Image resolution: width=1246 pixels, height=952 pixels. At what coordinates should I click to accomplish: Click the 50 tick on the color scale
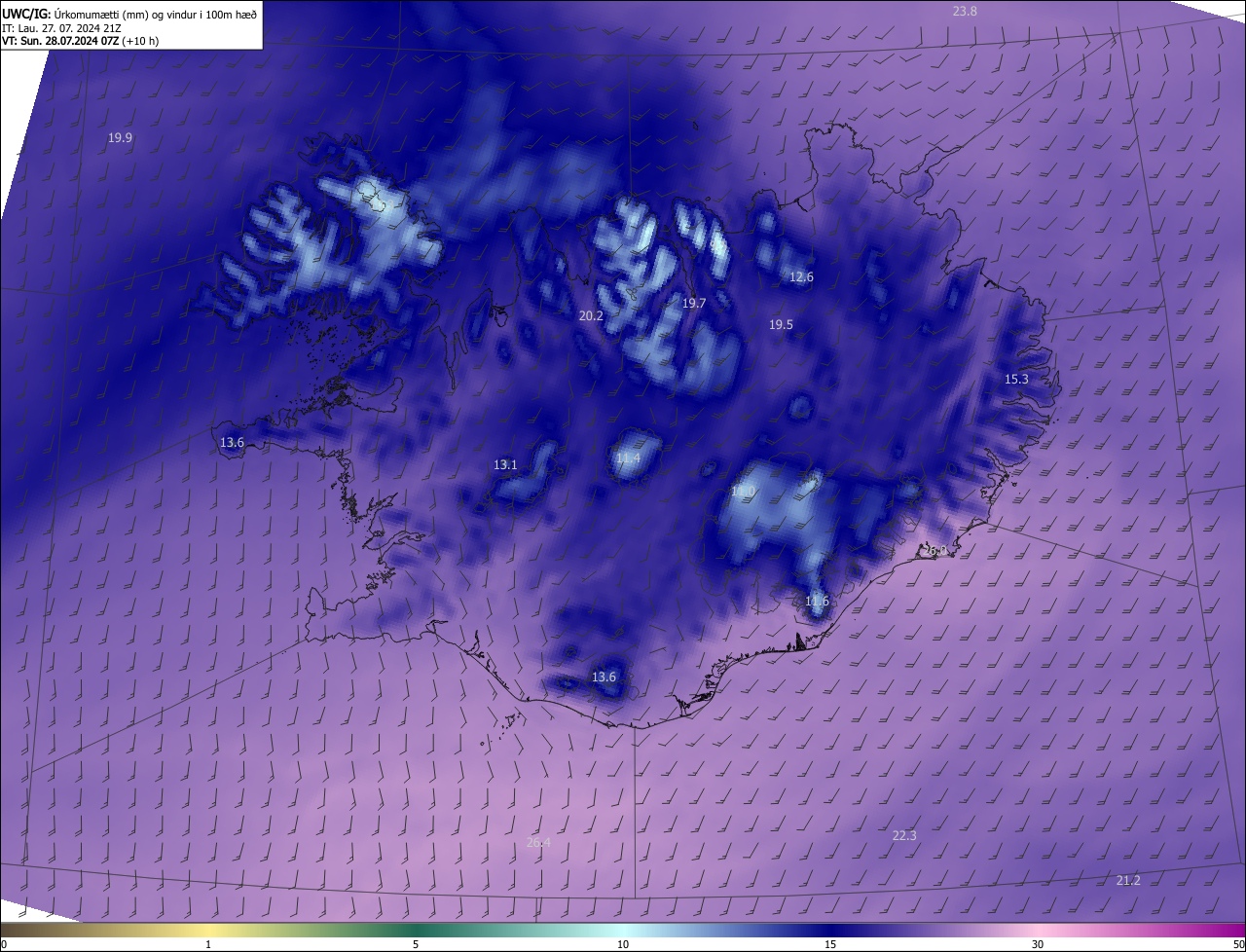[x=1238, y=944]
